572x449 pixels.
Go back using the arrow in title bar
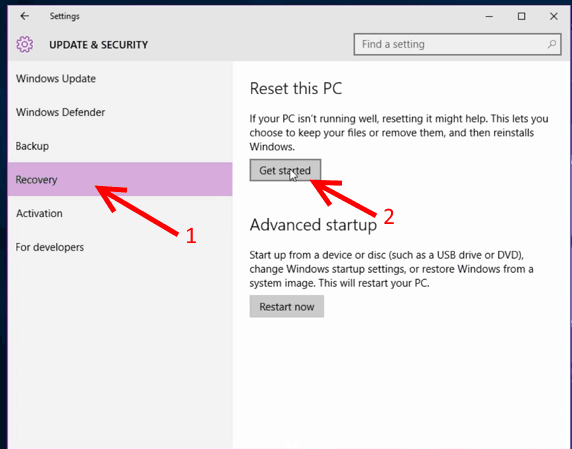pyautogui.click(x=24, y=16)
